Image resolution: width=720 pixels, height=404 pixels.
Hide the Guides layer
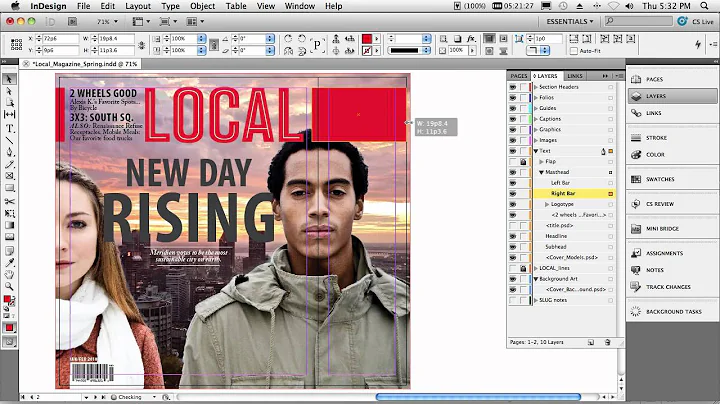tap(512, 108)
